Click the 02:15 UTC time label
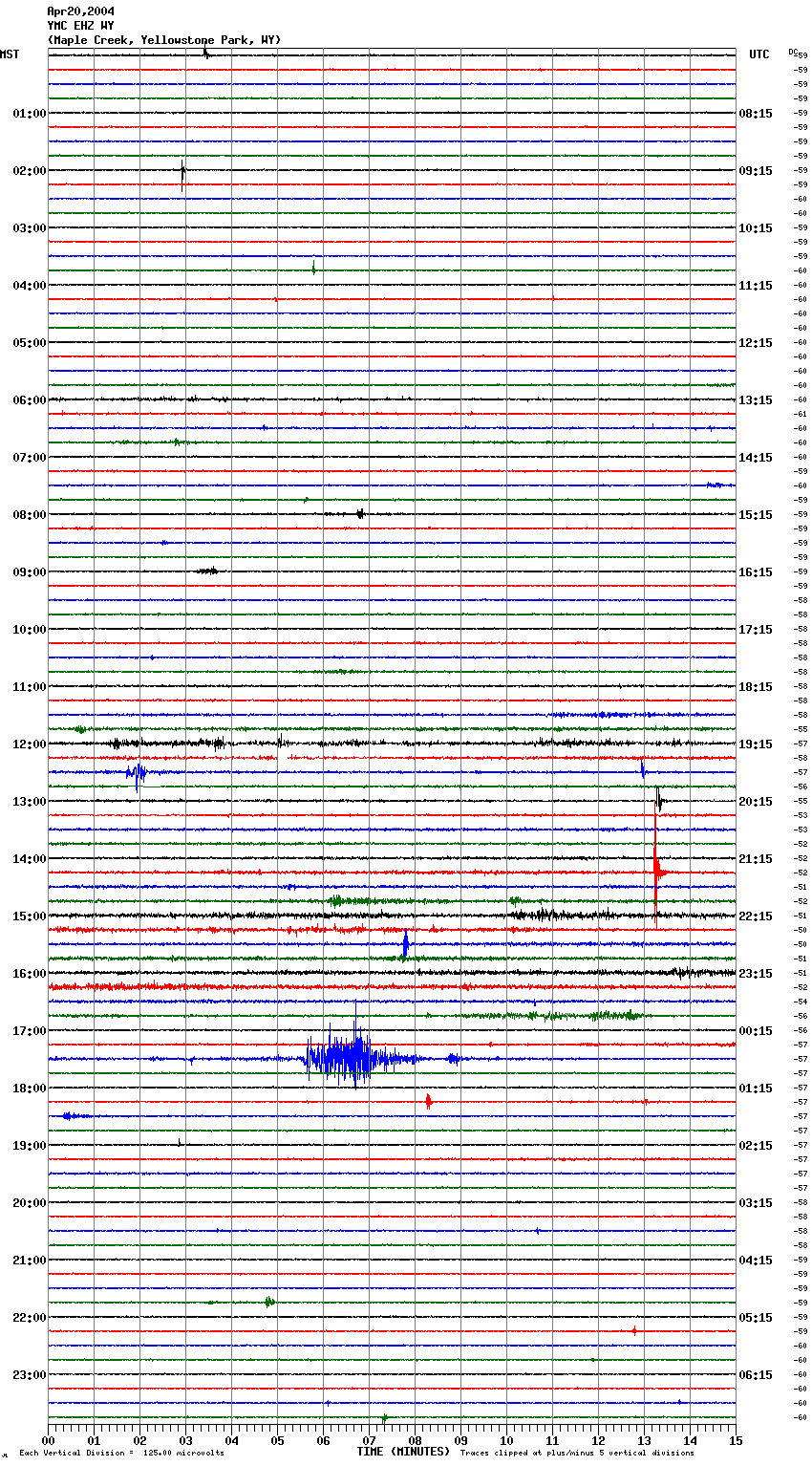Screen dimensions: 812x1466 pyautogui.click(x=756, y=1146)
